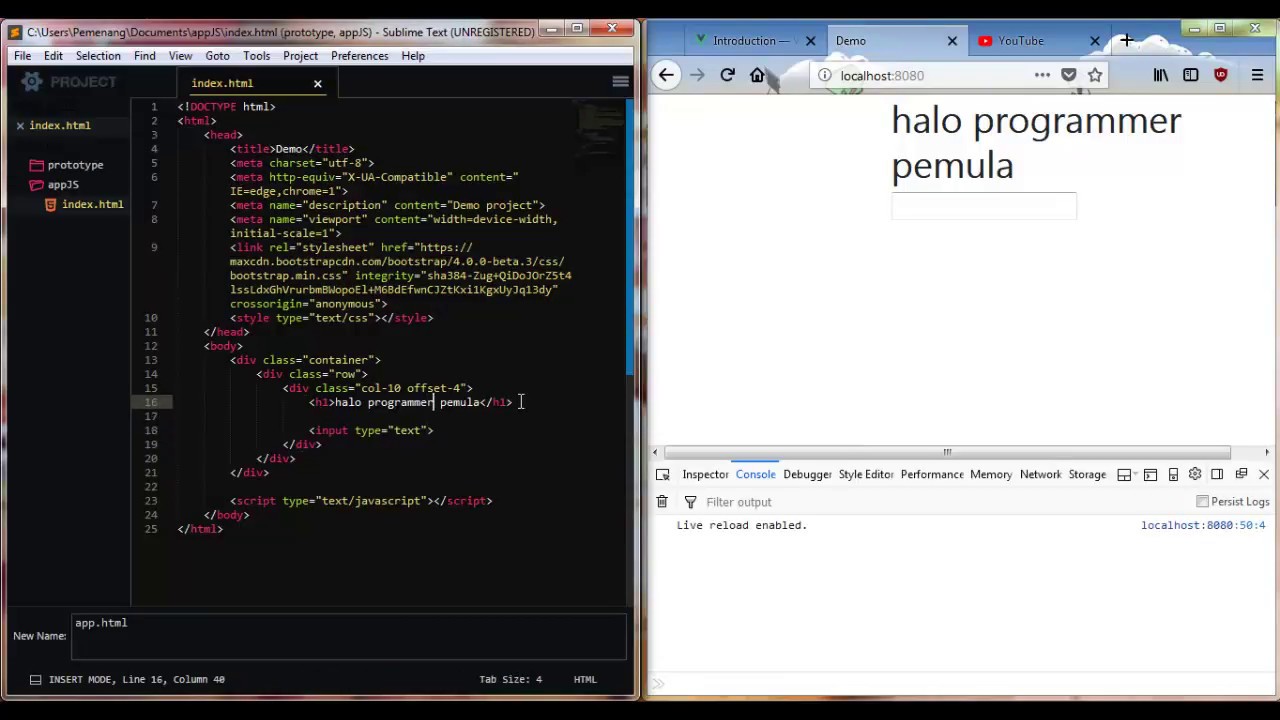The height and width of the screenshot is (720, 1280).
Task: Click the code minimap in Sublime
Action: [600, 130]
